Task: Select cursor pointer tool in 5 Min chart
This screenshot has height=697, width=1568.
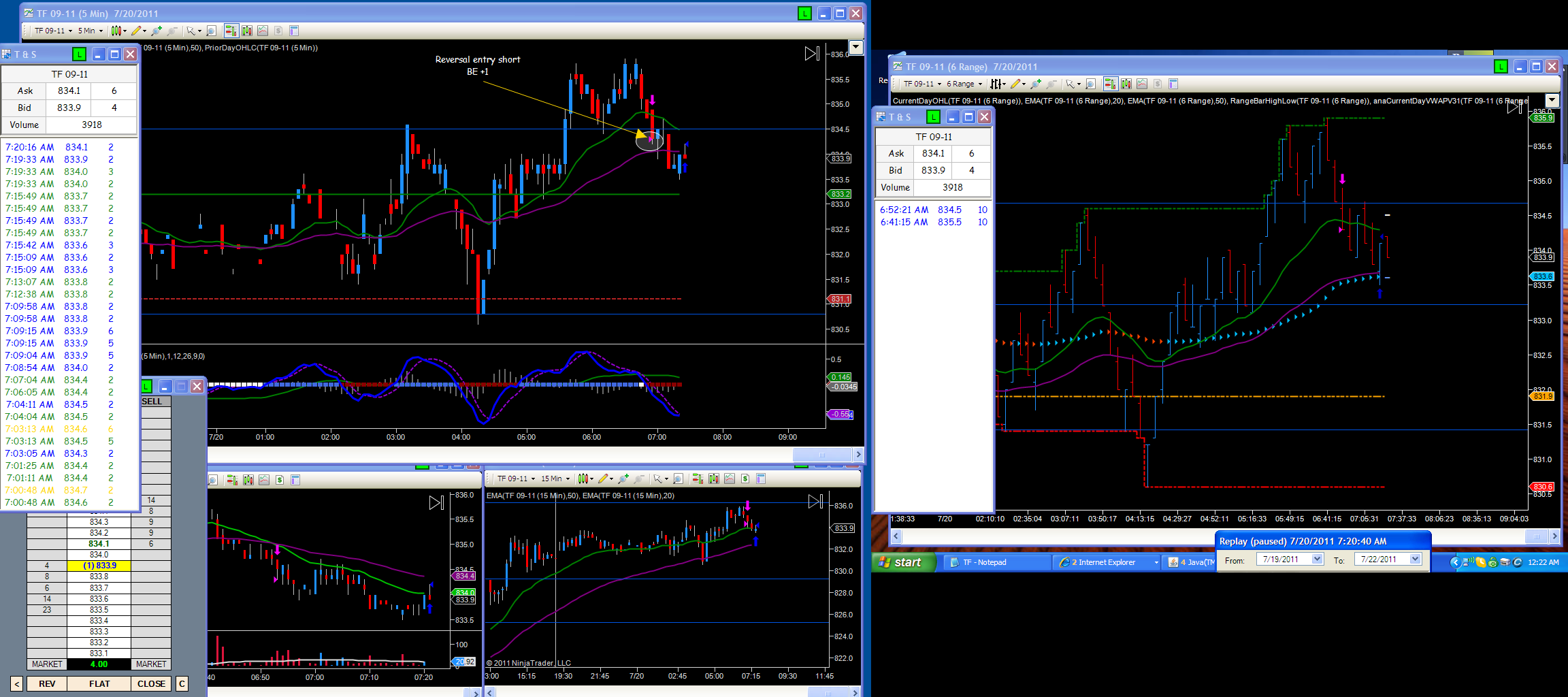Action: point(191,31)
